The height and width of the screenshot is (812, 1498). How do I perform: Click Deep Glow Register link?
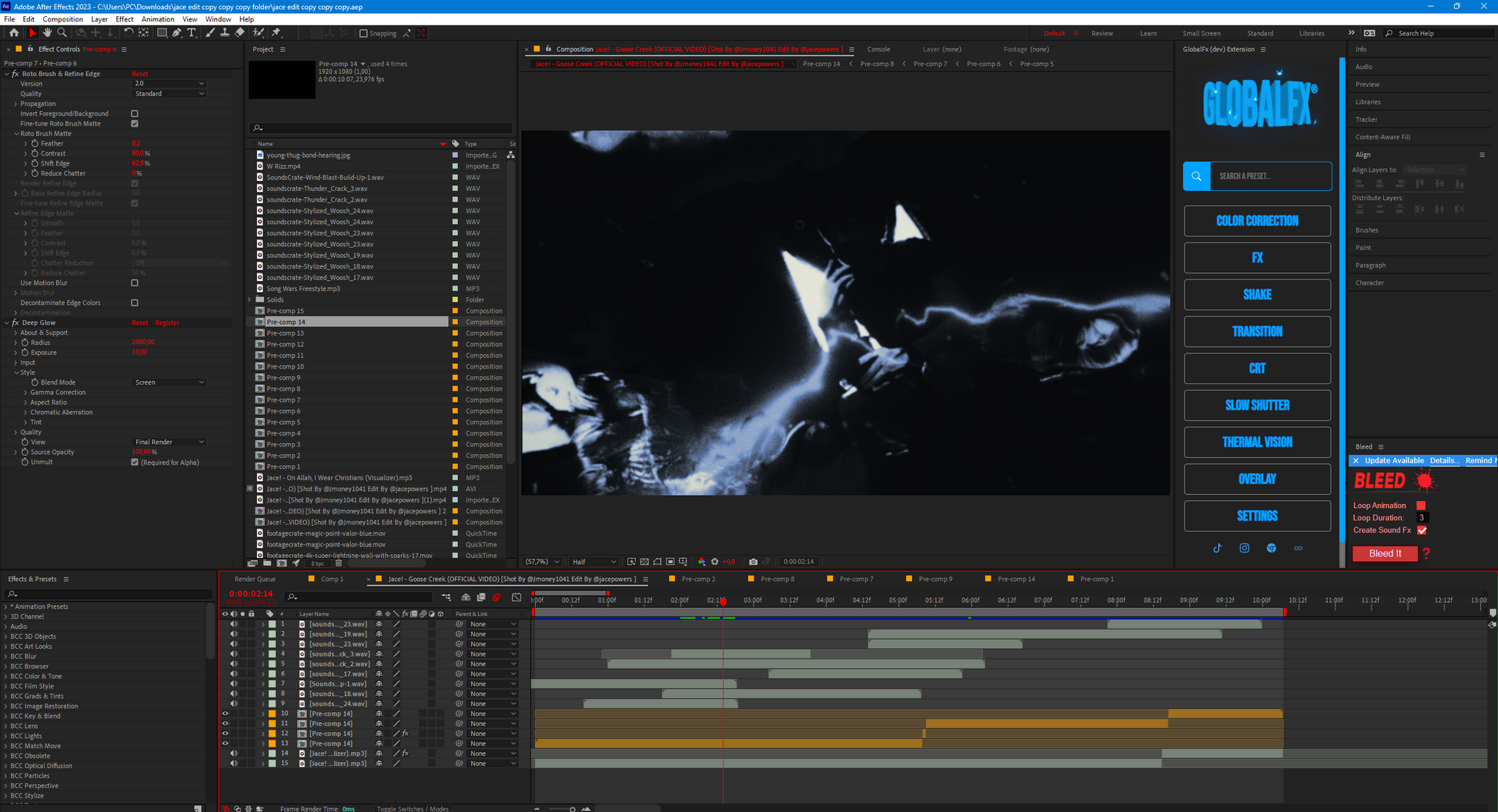click(167, 323)
